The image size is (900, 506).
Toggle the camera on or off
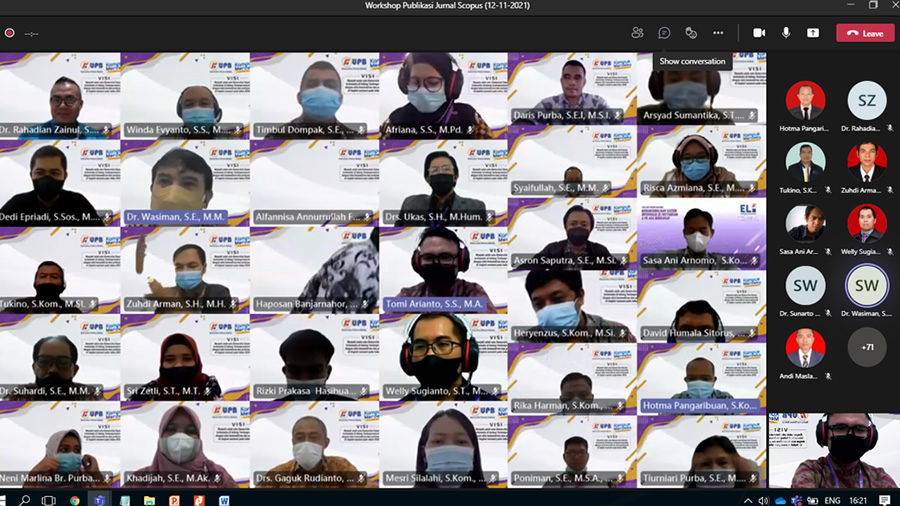tap(759, 33)
